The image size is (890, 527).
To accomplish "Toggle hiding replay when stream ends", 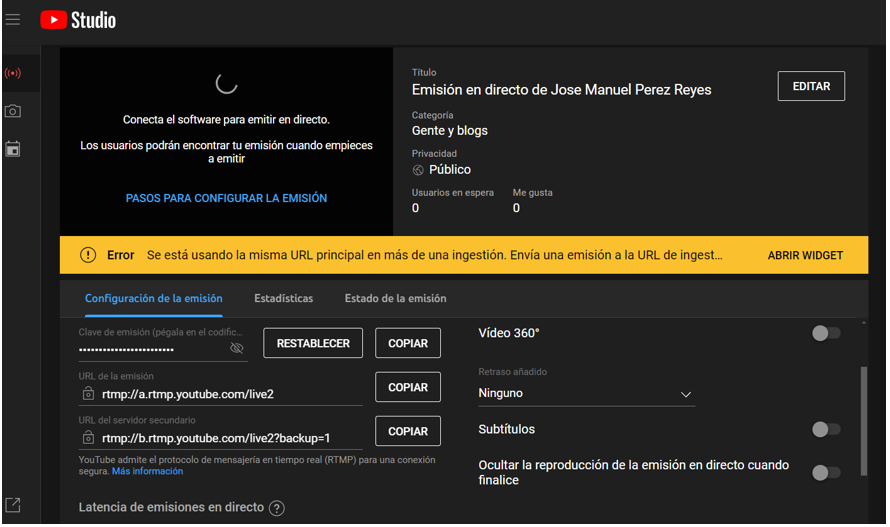I will pos(826,472).
